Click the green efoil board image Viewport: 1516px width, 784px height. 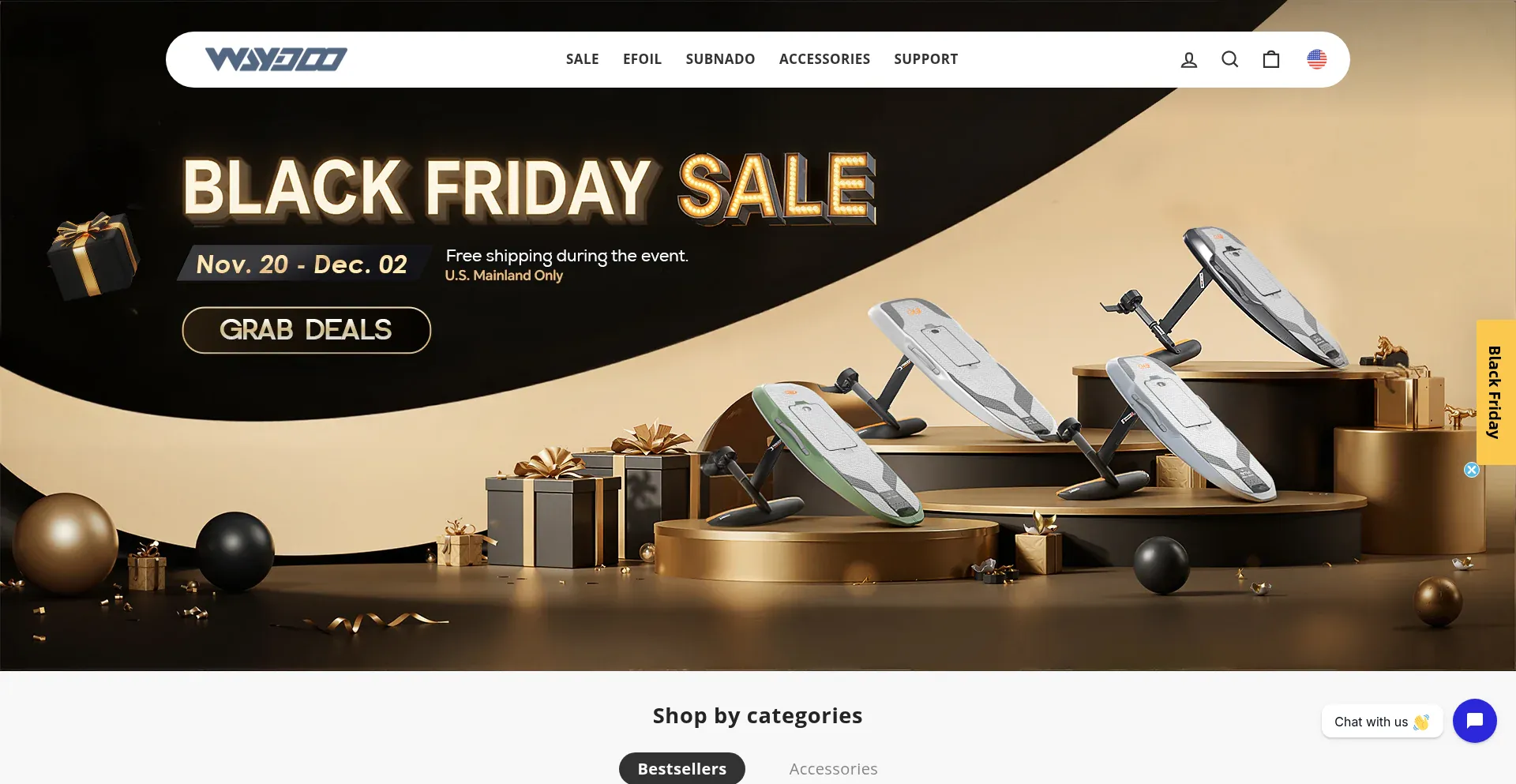pyautogui.click(x=835, y=452)
